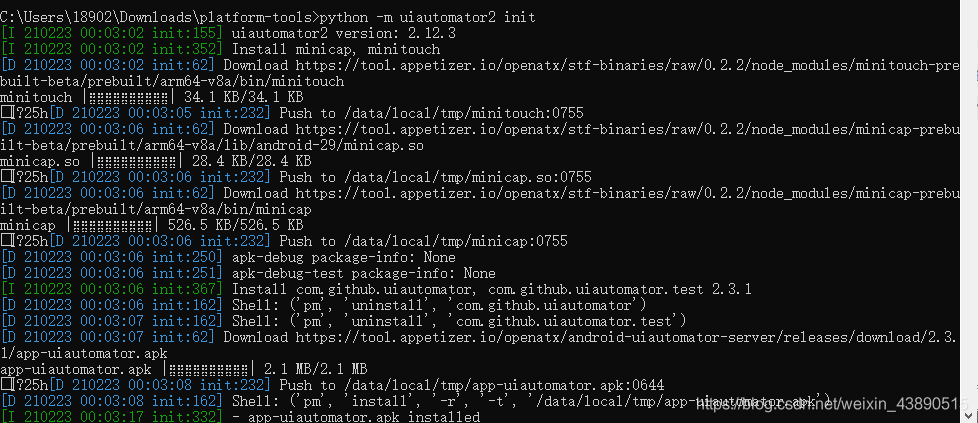Click the Push app-uiautomator.apk:0644 line
Screen dimensions: 978x423
point(470,385)
